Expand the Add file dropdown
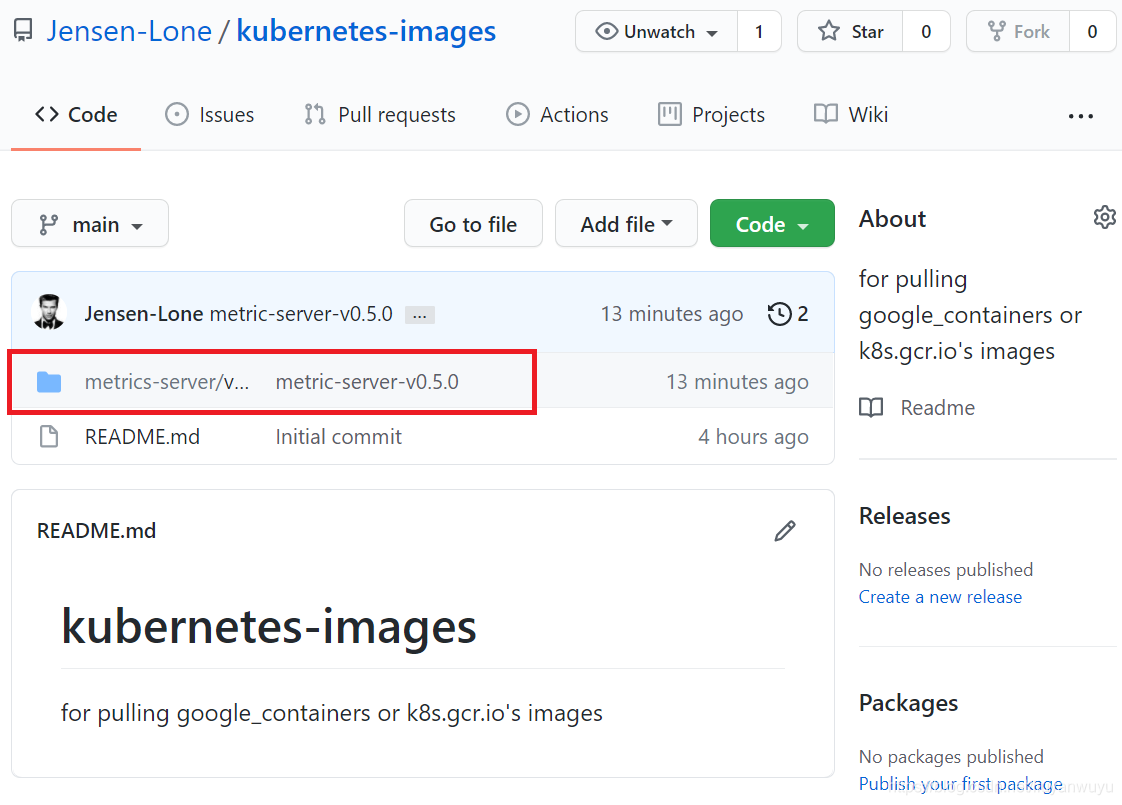 pyautogui.click(x=626, y=224)
